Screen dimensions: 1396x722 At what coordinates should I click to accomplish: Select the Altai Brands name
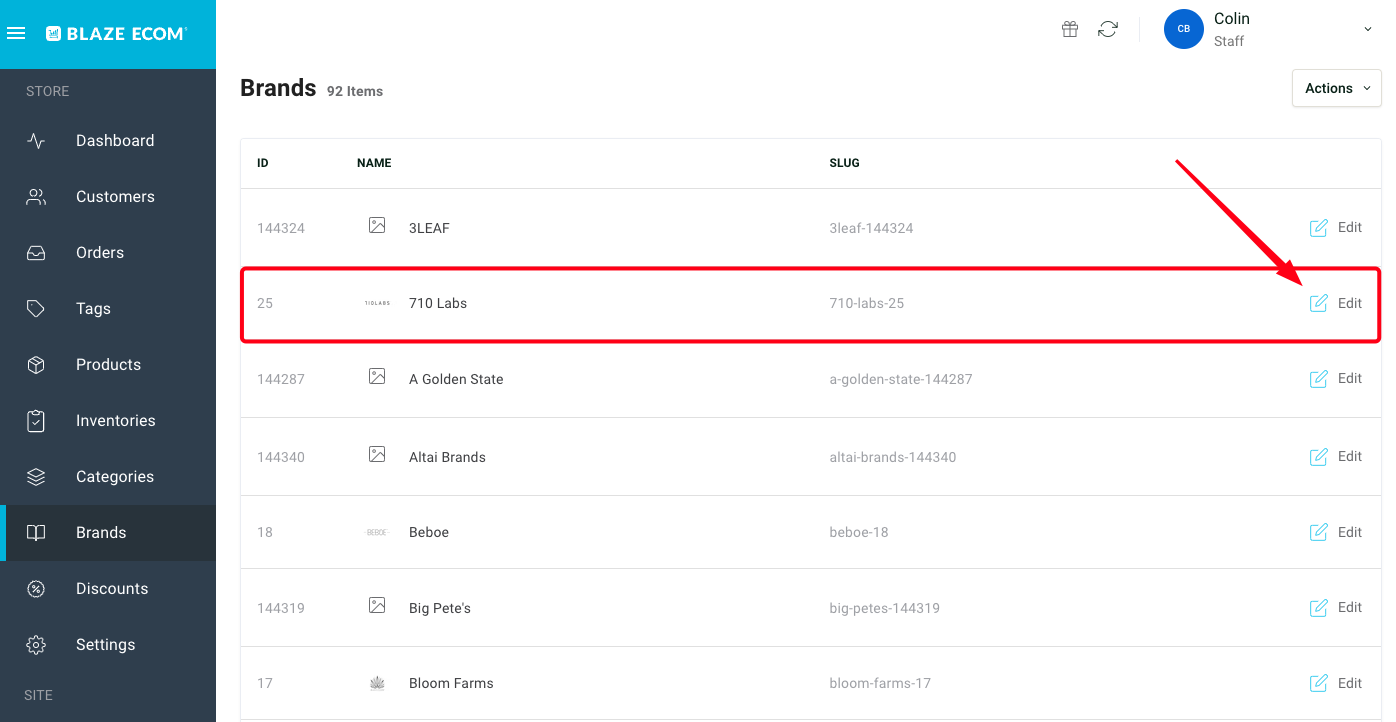pos(447,457)
